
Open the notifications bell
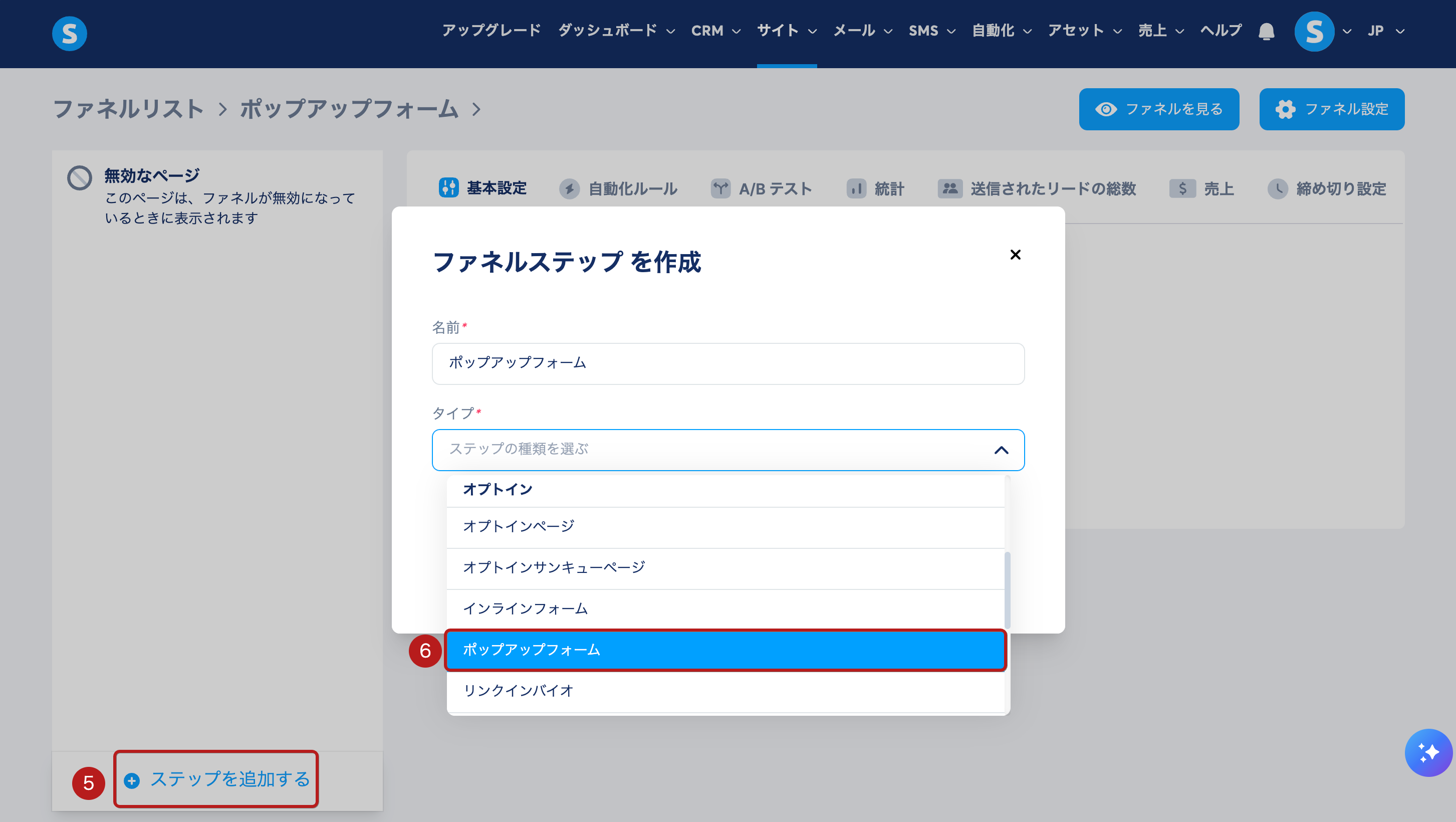pos(1266,31)
